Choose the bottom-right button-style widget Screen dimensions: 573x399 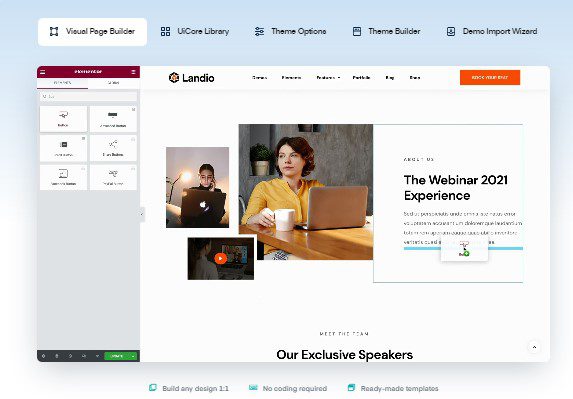point(113,177)
